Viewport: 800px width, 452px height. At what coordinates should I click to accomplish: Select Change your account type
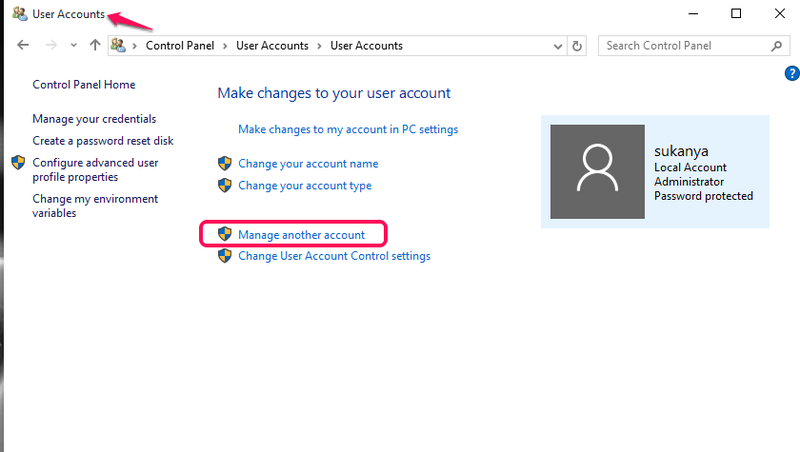[x=305, y=186]
